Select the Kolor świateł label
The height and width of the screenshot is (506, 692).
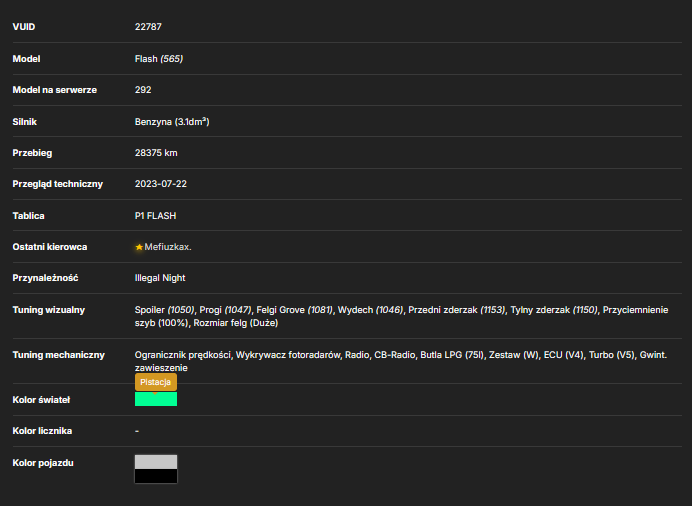(x=41, y=400)
